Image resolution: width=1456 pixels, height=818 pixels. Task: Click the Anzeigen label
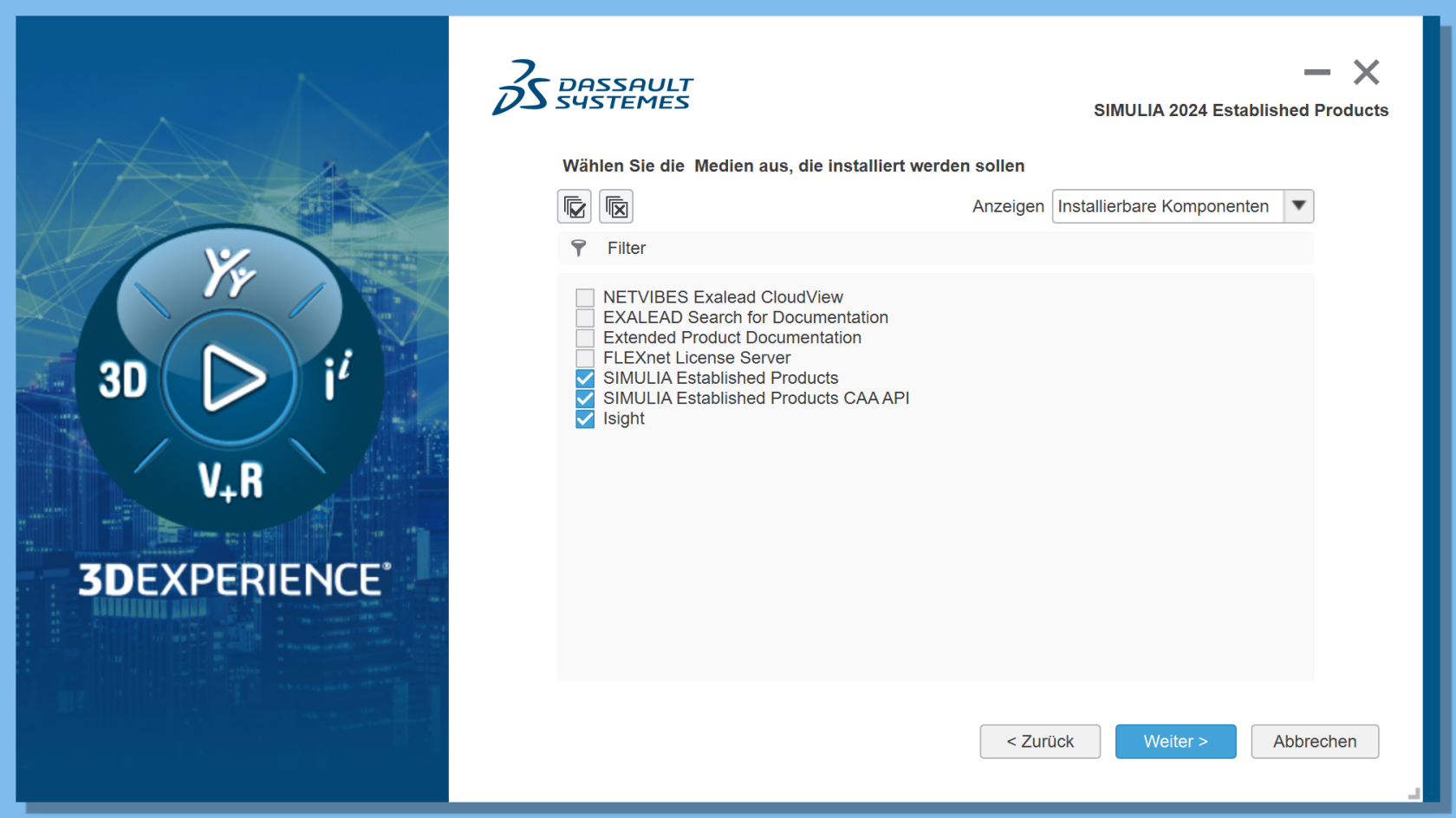[1008, 206]
